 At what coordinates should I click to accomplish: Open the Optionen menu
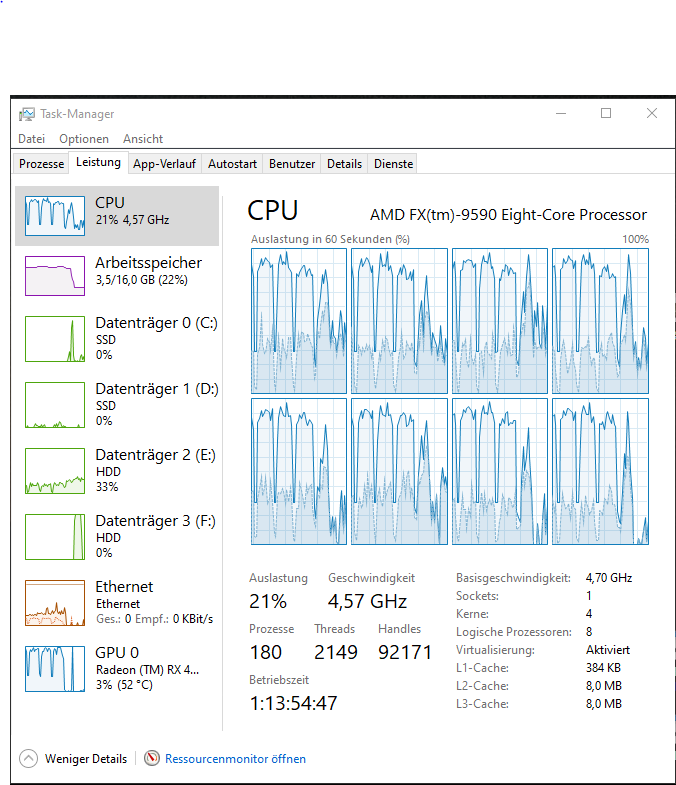pos(84,139)
